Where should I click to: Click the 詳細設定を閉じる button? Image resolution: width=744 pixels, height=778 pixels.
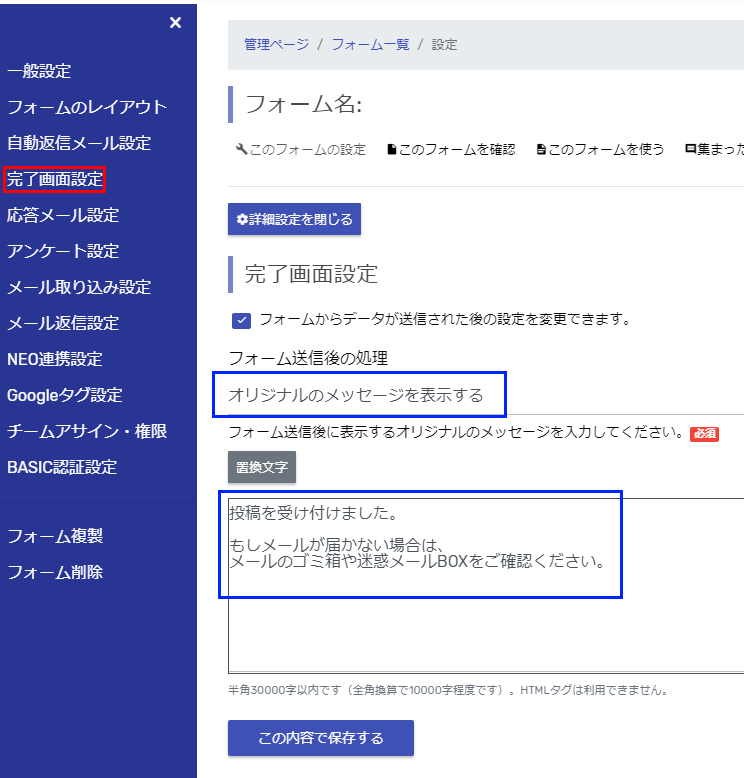(294, 219)
